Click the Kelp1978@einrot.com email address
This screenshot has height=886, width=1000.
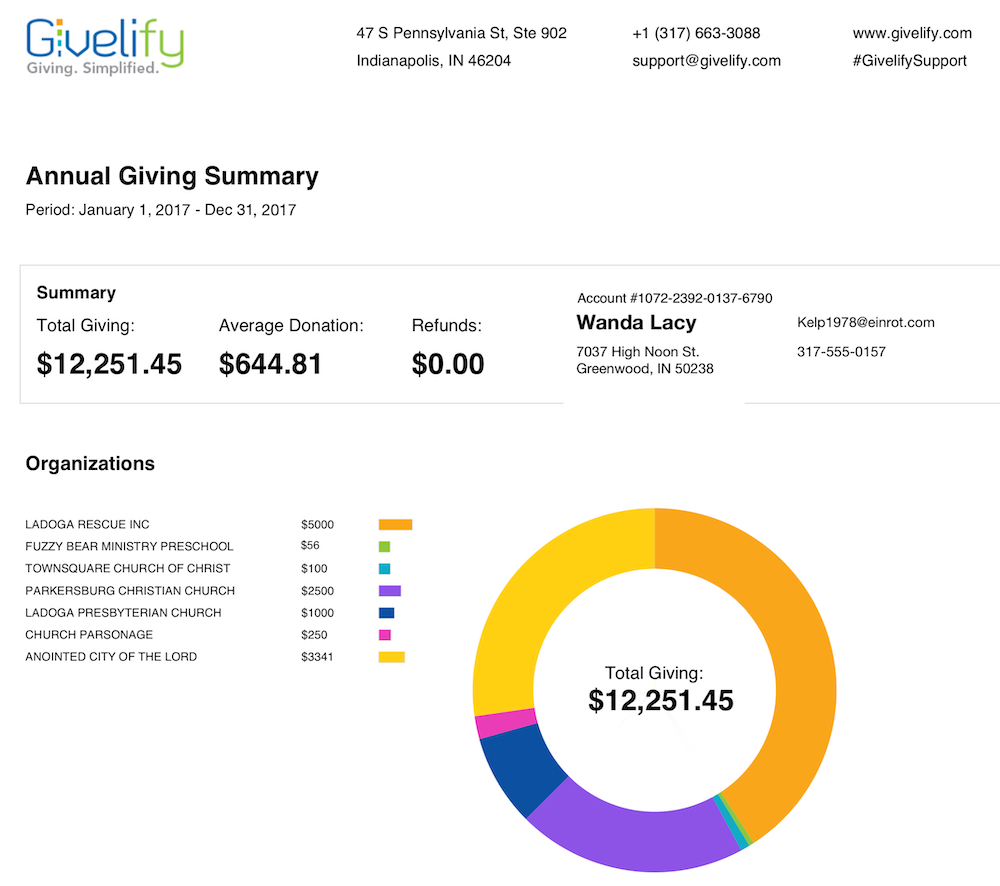(865, 322)
